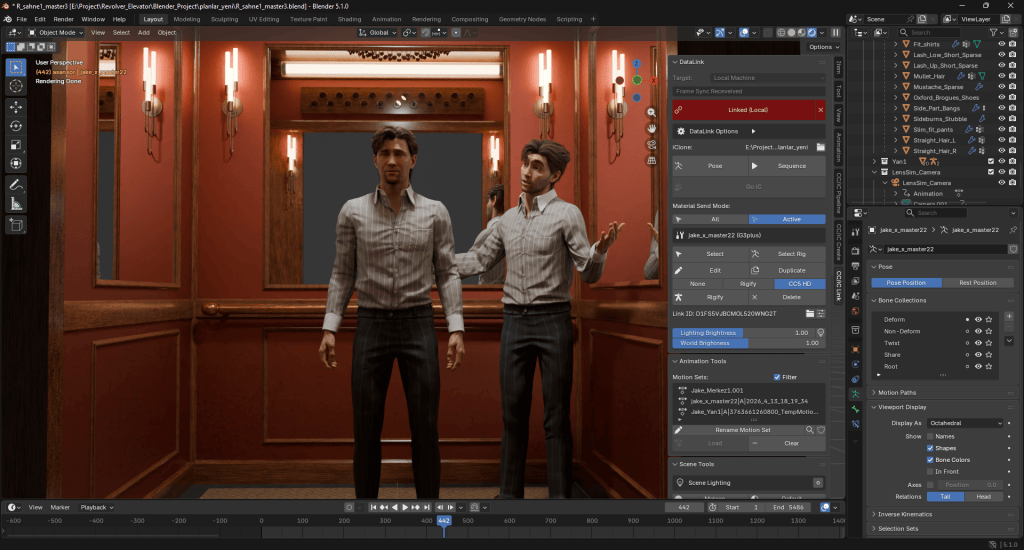The height and width of the screenshot is (550, 1024).
Task: Enable the Names checkbox in Viewport Display
Action: [x=930, y=436]
